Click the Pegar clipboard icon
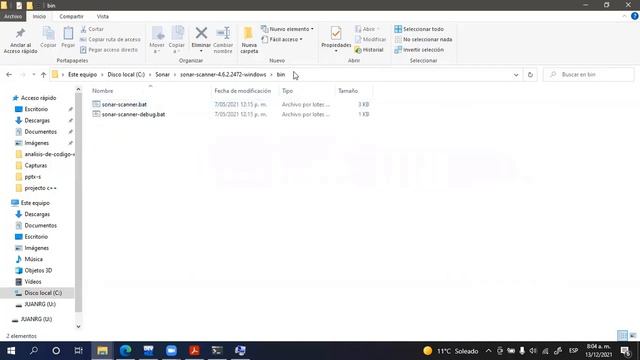The height and width of the screenshot is (360, 640). [x=68, y=33]
